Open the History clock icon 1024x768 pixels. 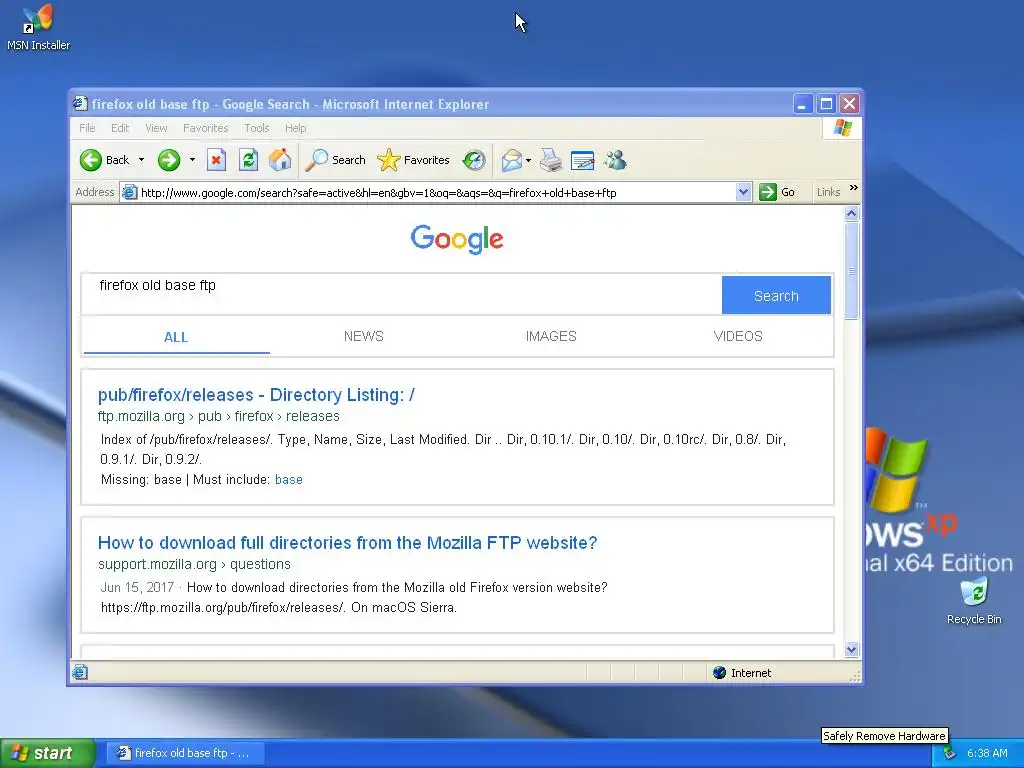coord(474,160)
